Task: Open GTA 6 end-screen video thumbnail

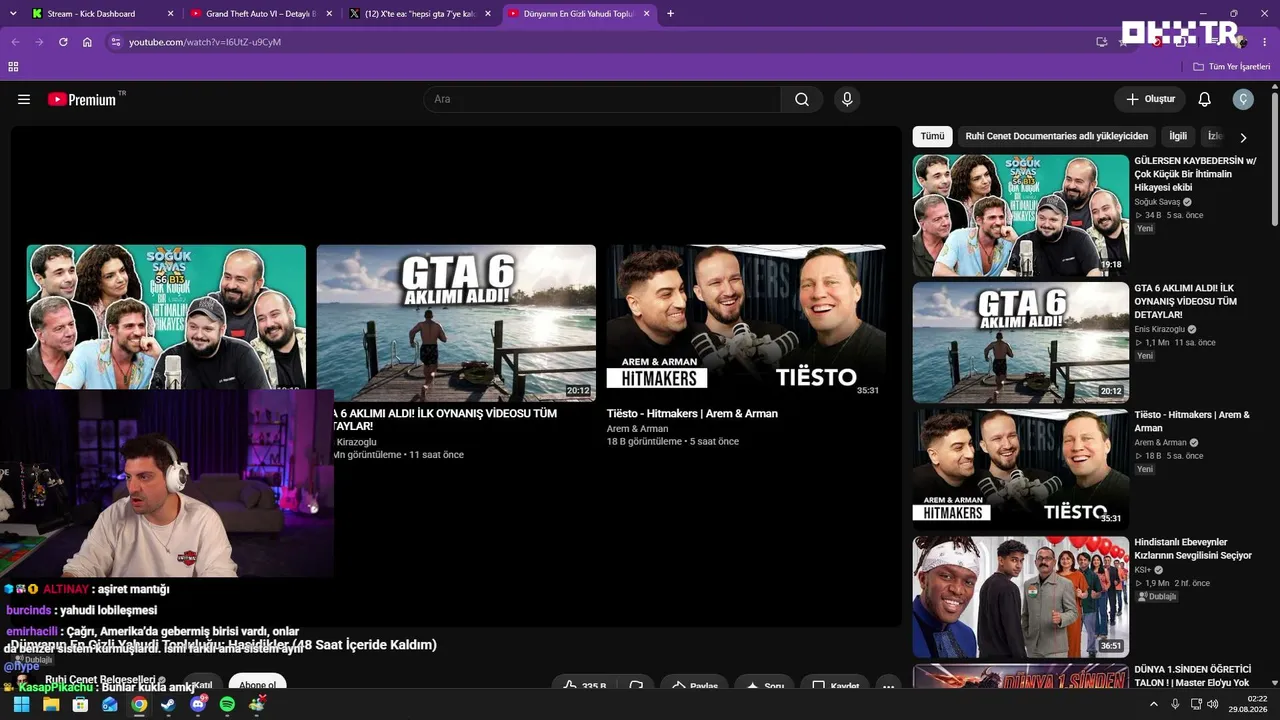Action: (456, 323)
